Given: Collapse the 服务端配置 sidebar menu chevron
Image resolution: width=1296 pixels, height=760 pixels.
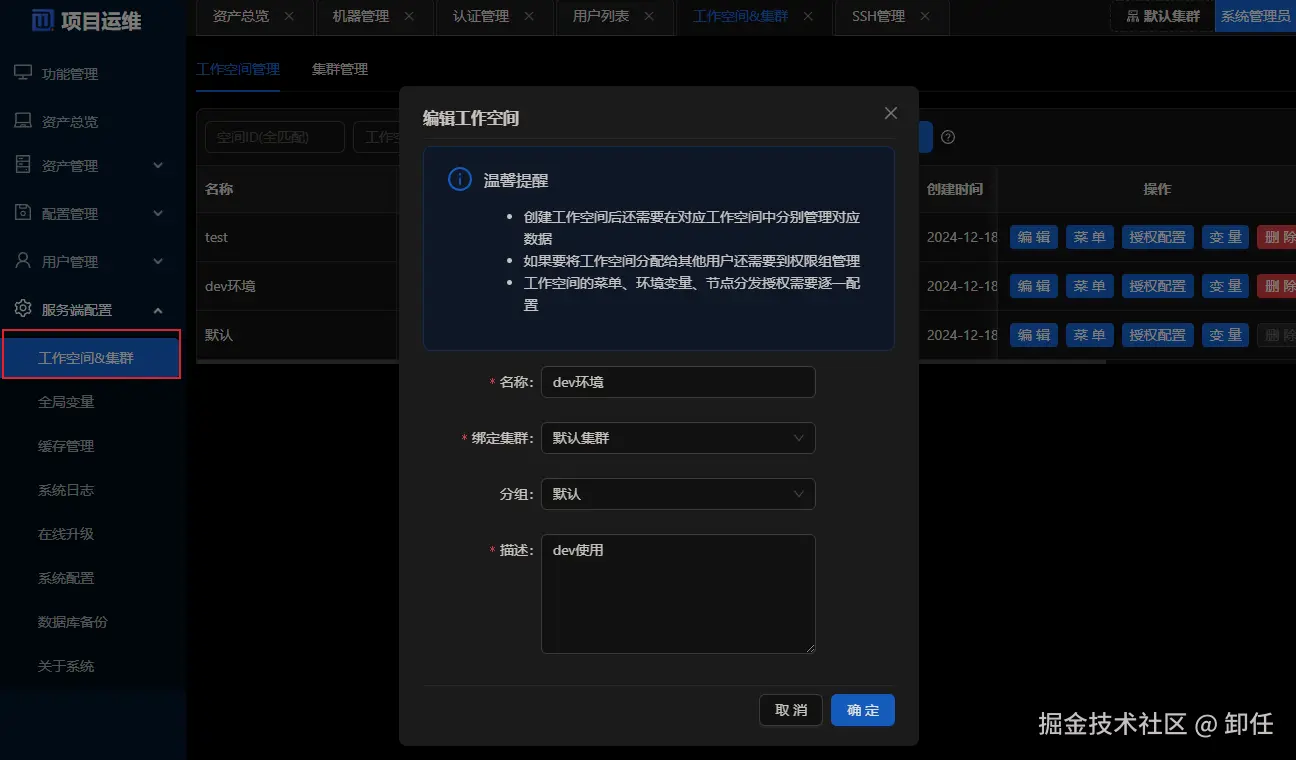Looking at the screenshot, I should pos(158,310).
